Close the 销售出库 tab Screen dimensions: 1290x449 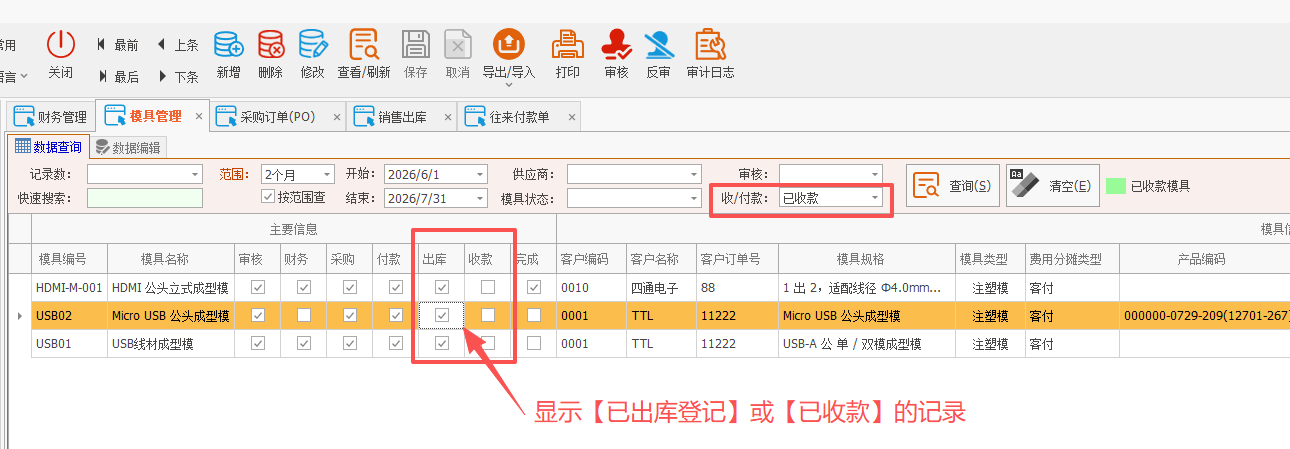coord(447,117)
